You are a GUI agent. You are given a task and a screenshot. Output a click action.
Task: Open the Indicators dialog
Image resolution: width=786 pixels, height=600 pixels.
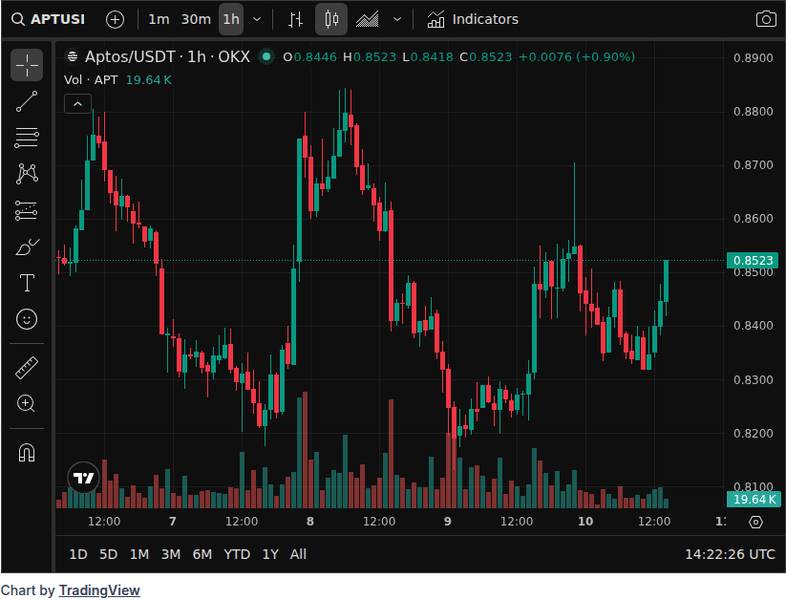tap(473, 19)
